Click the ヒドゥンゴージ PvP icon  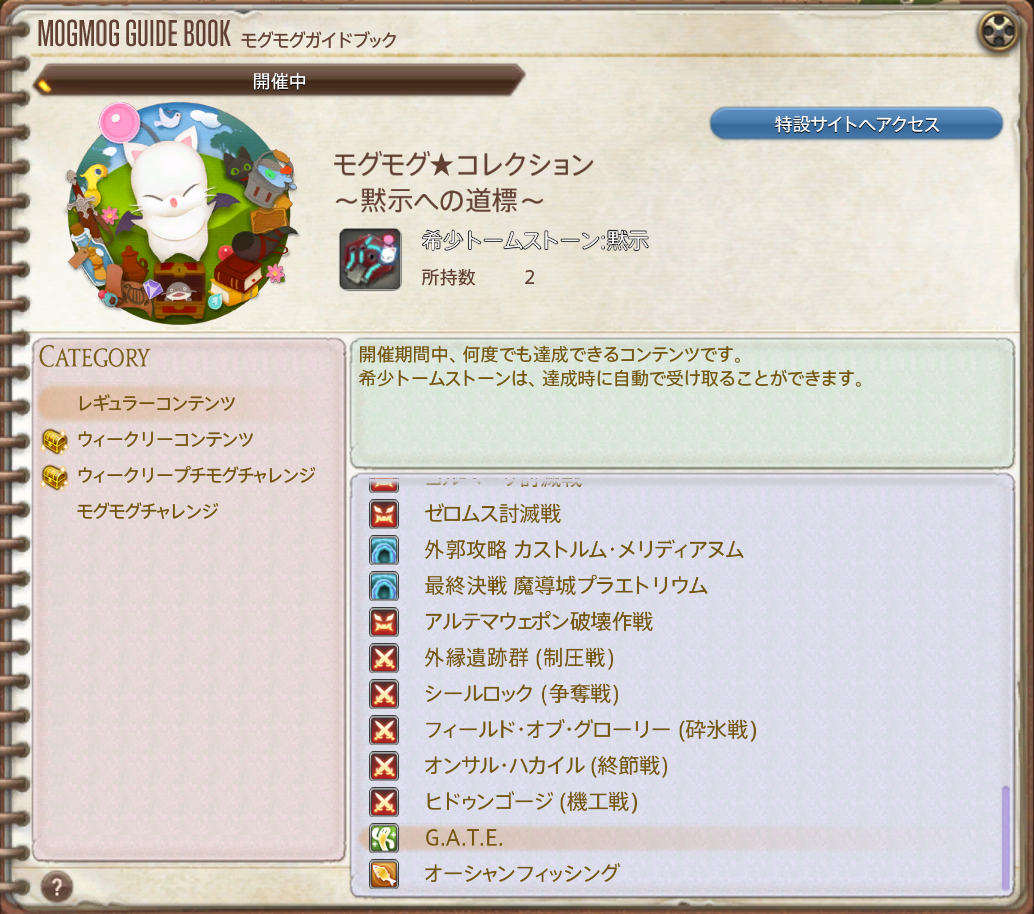click(384, 802)
